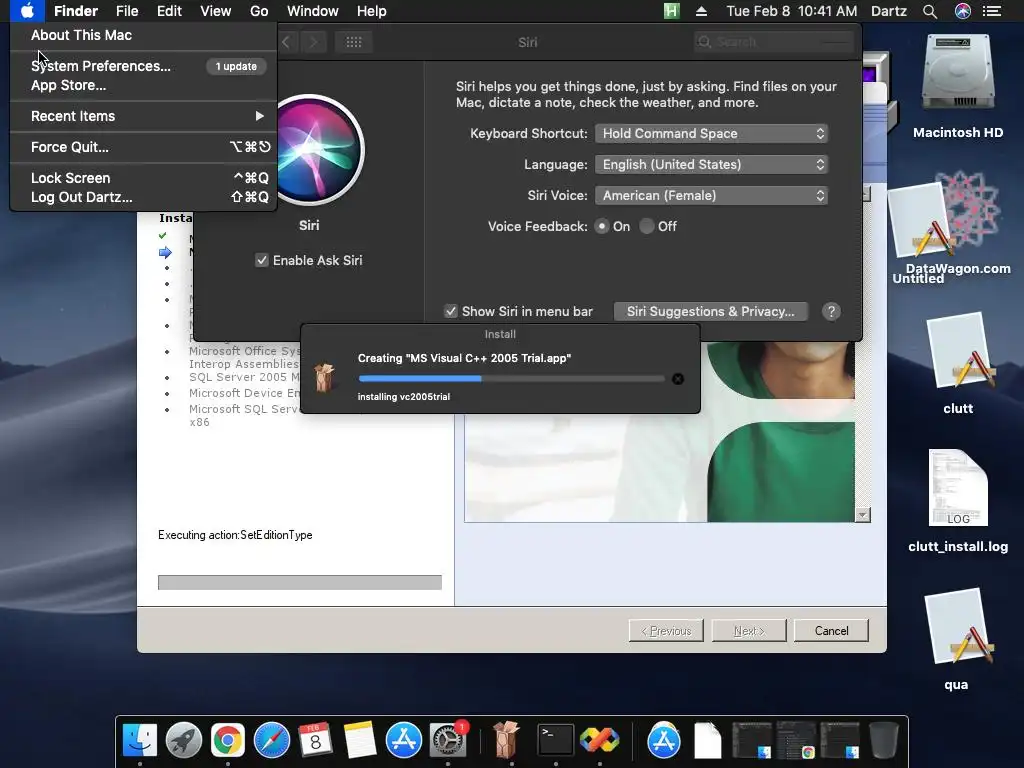
Task: Choose About This Mac
Action: (x=144, y=35)
